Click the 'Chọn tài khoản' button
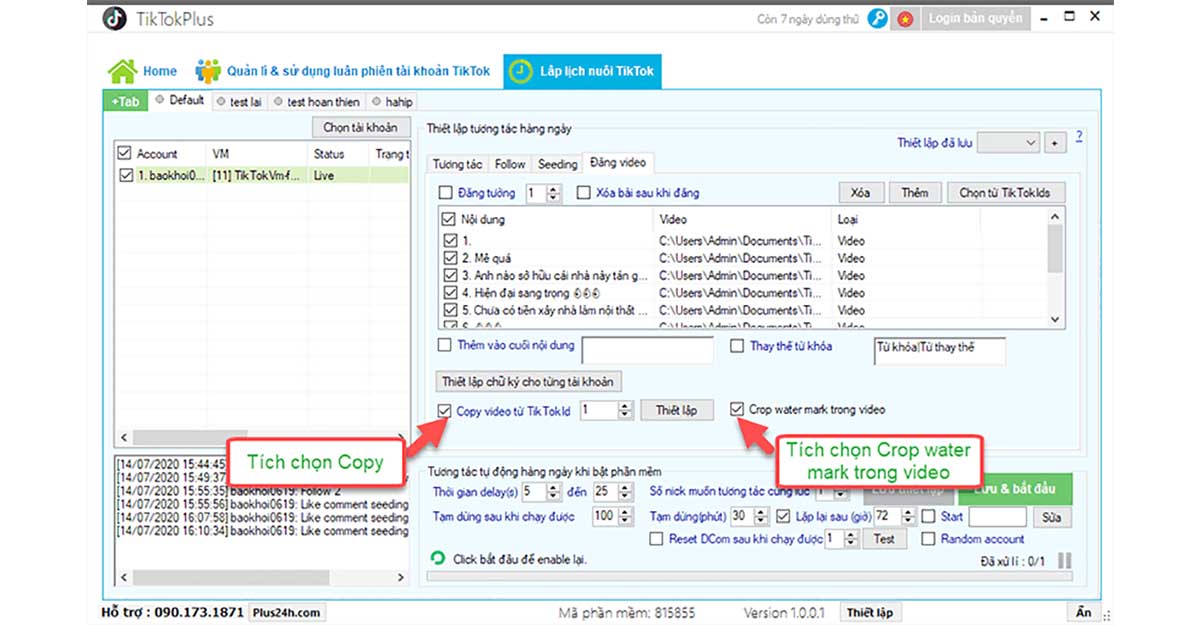Image resolution: width=1200 pixels, height=625 pixels. pos(360,127)
